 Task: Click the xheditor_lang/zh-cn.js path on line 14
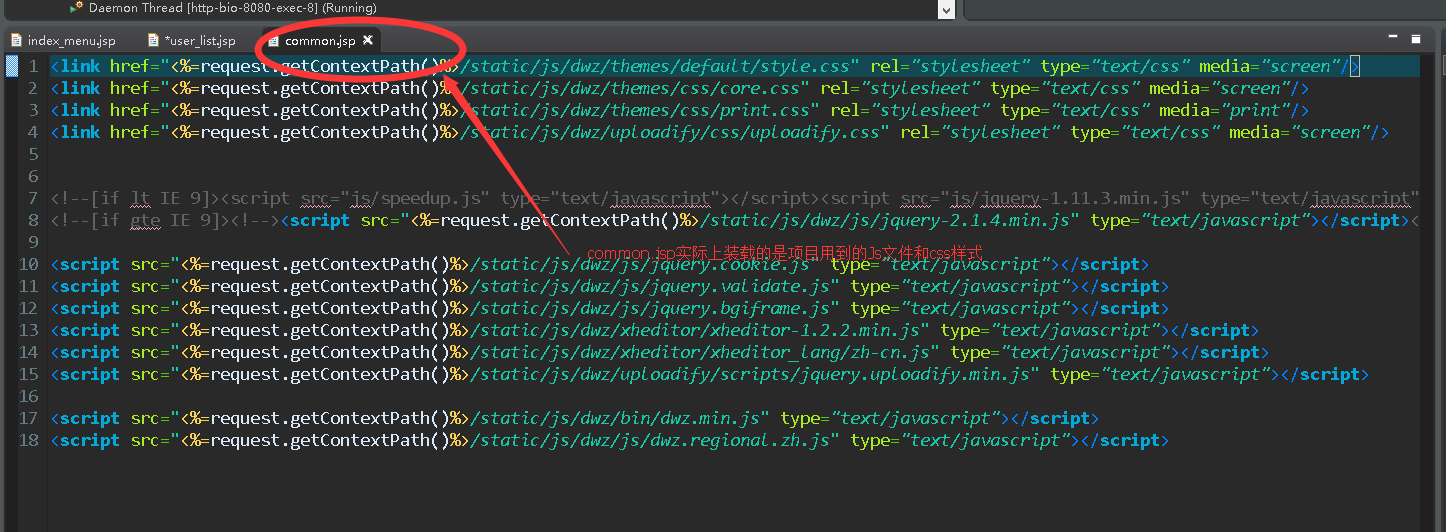tap(700, 352)
